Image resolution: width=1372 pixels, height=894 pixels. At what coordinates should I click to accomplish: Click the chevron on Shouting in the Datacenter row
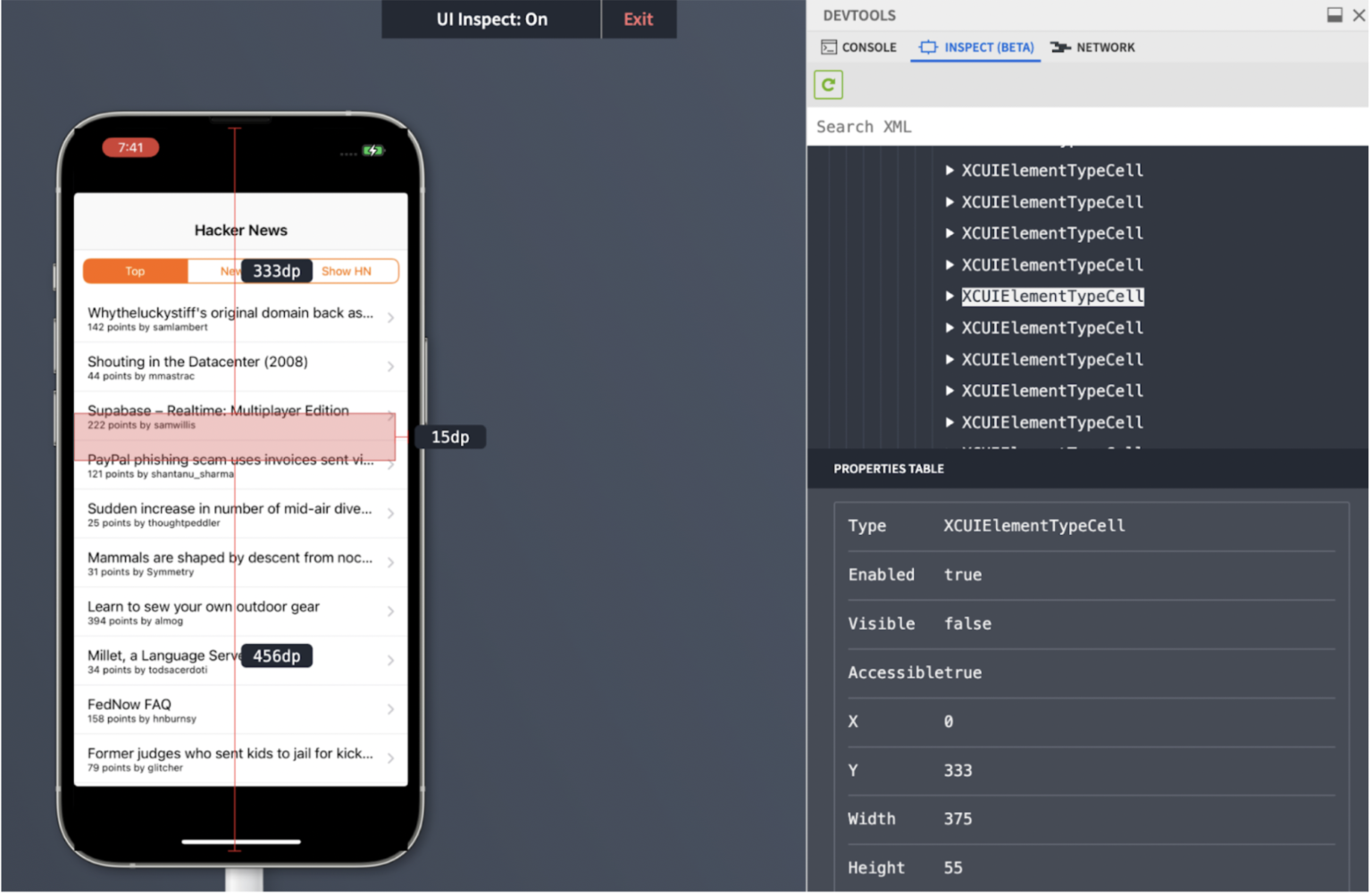391,367
